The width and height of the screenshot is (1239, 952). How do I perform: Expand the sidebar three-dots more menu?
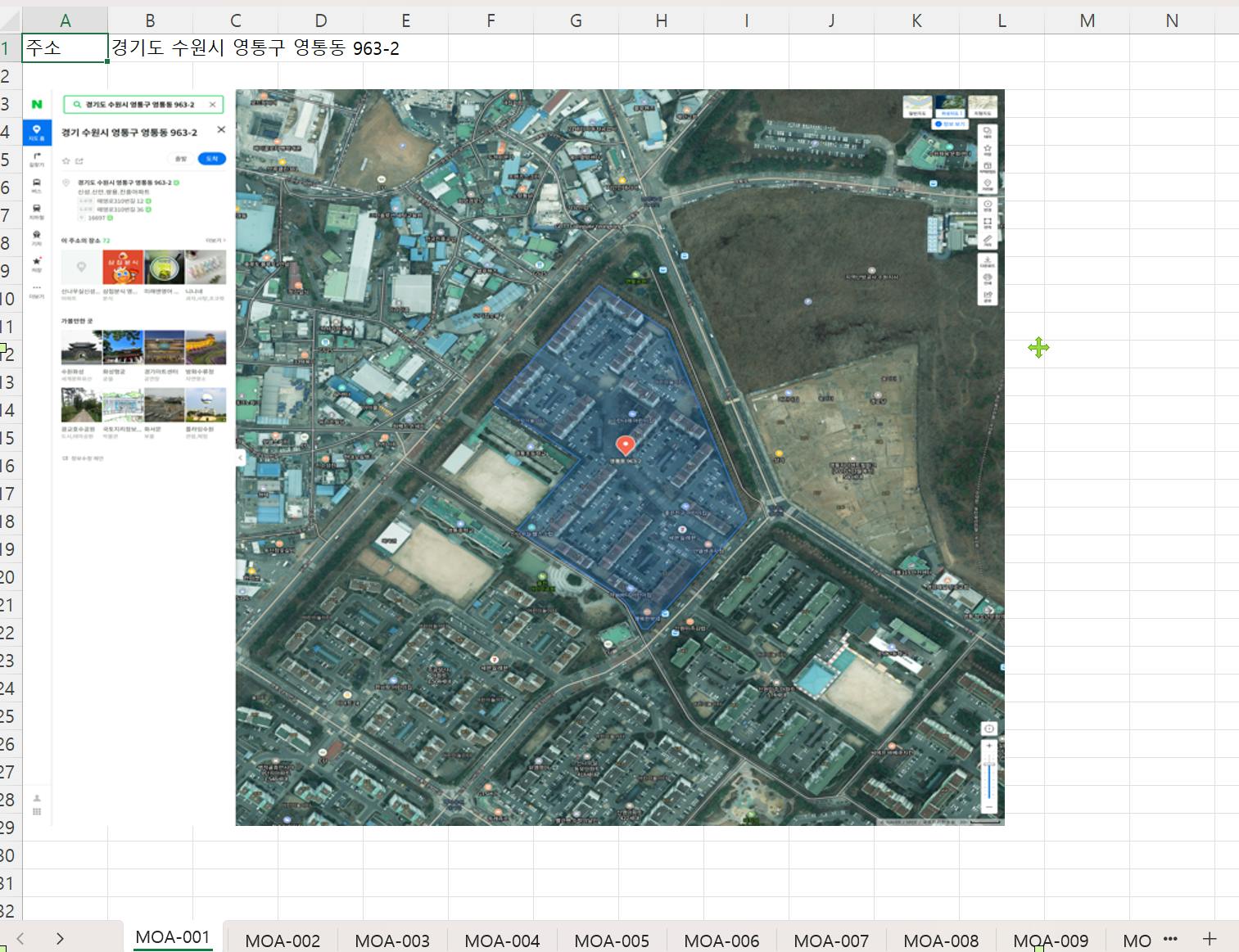click(37, 288)
